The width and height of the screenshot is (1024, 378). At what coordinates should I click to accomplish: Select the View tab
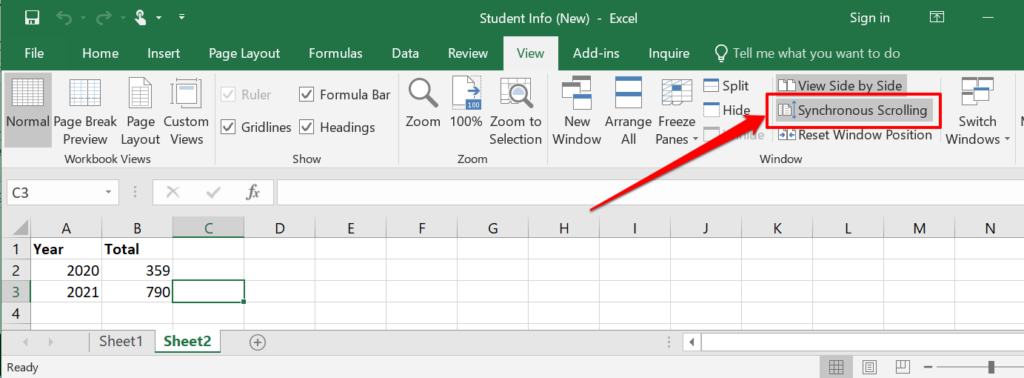[x=530, y=54]
